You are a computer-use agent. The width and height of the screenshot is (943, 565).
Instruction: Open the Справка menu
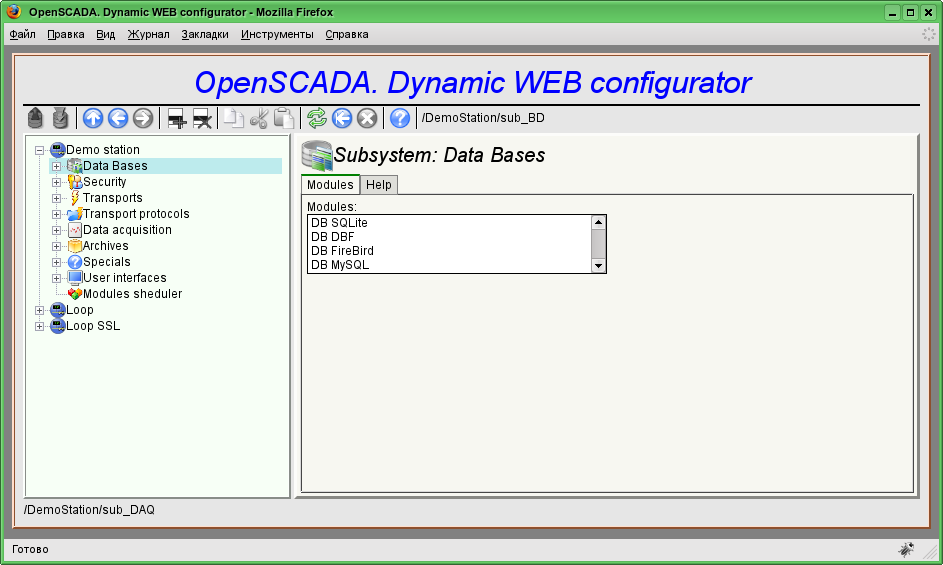[347, 34]
